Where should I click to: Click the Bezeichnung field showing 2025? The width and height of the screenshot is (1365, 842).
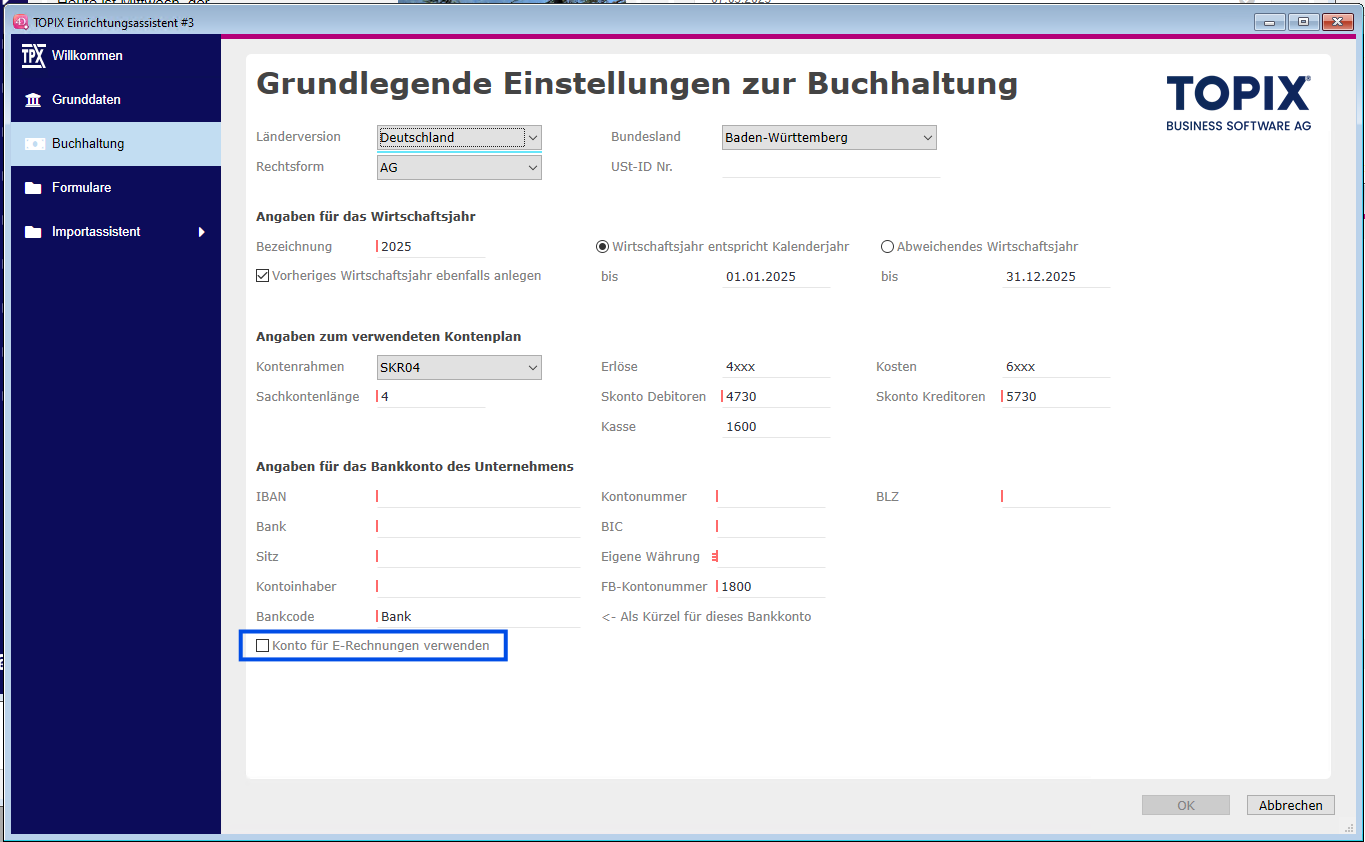coord(430,247)
